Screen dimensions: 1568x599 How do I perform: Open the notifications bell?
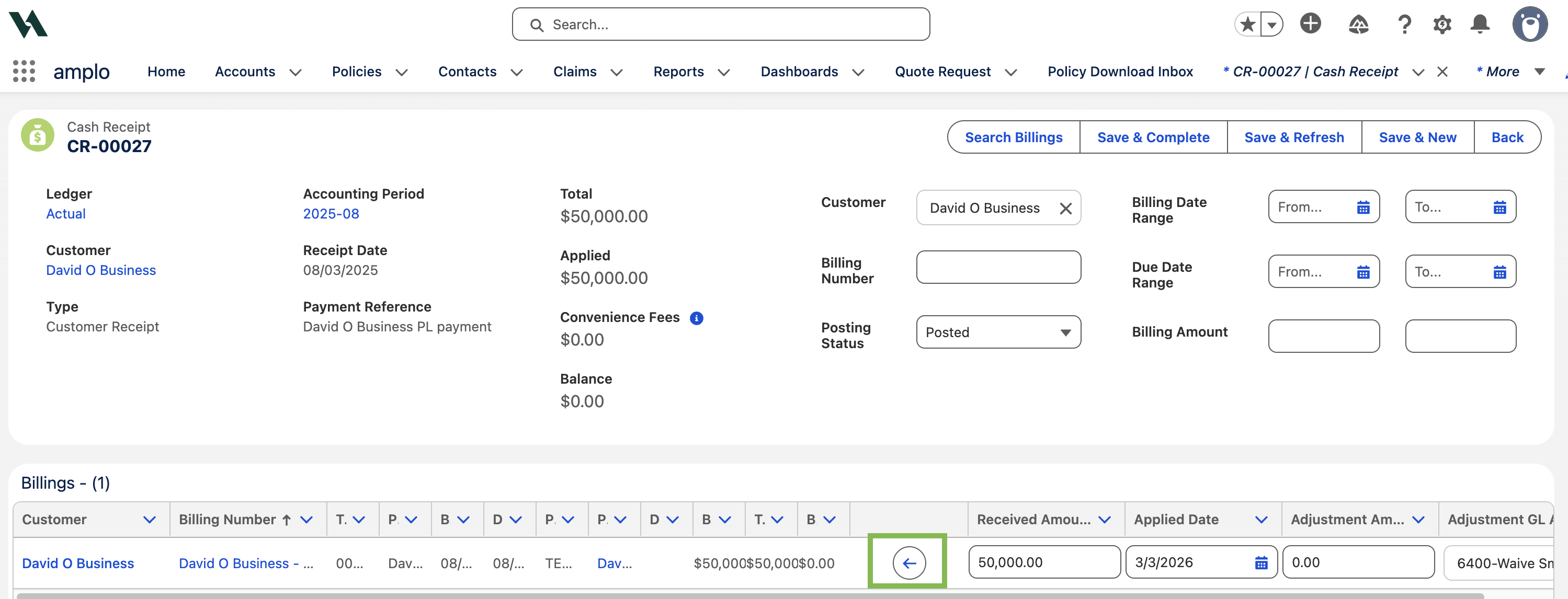(1480, 24)
